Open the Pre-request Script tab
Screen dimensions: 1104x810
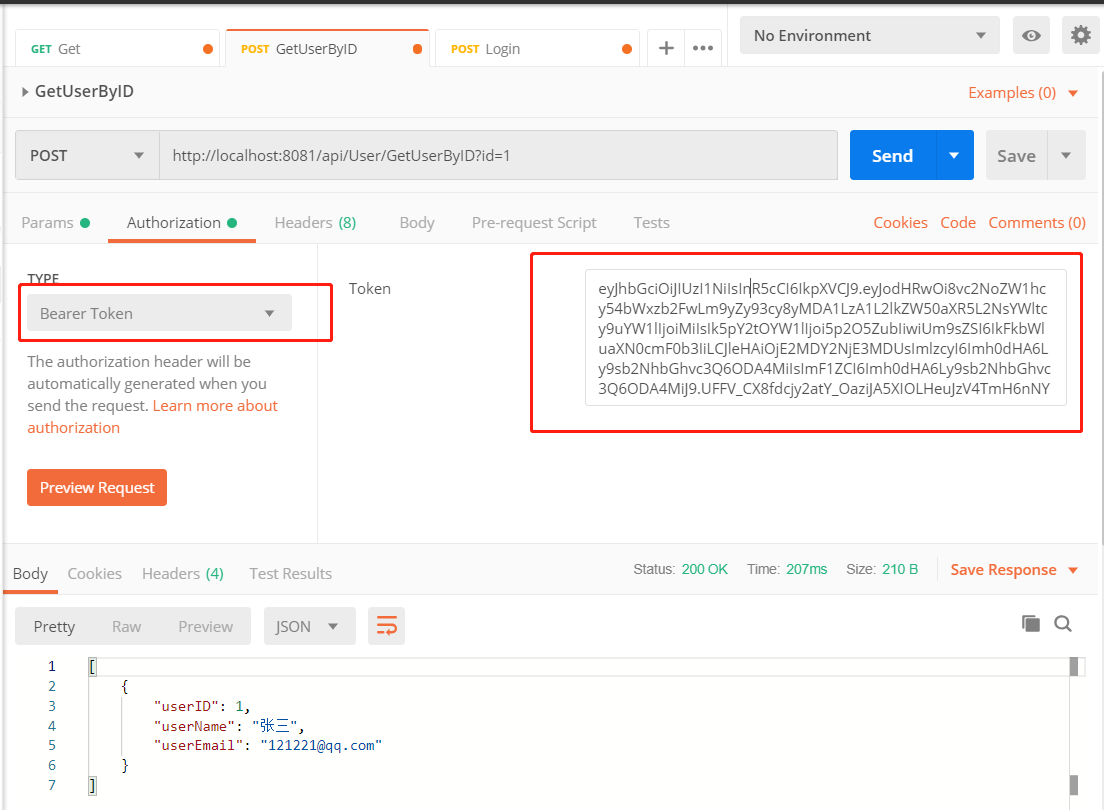tap(534, 223)
